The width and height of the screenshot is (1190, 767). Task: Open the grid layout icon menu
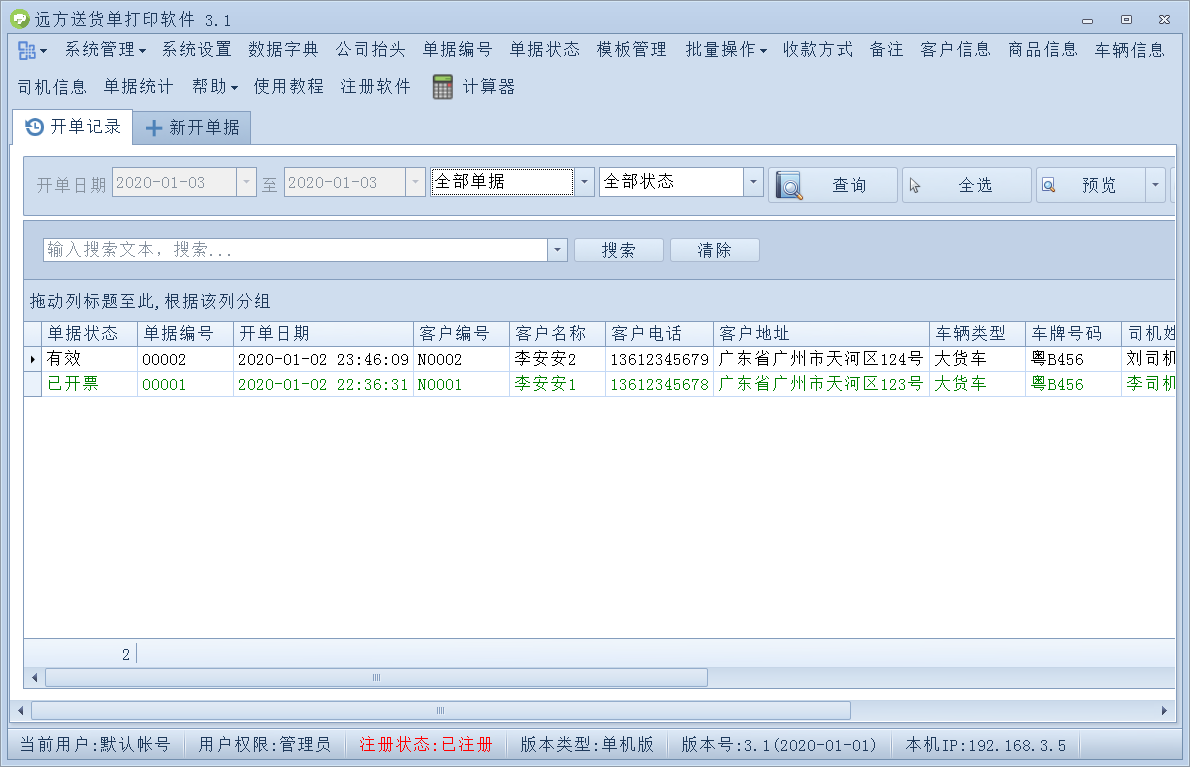31,50
